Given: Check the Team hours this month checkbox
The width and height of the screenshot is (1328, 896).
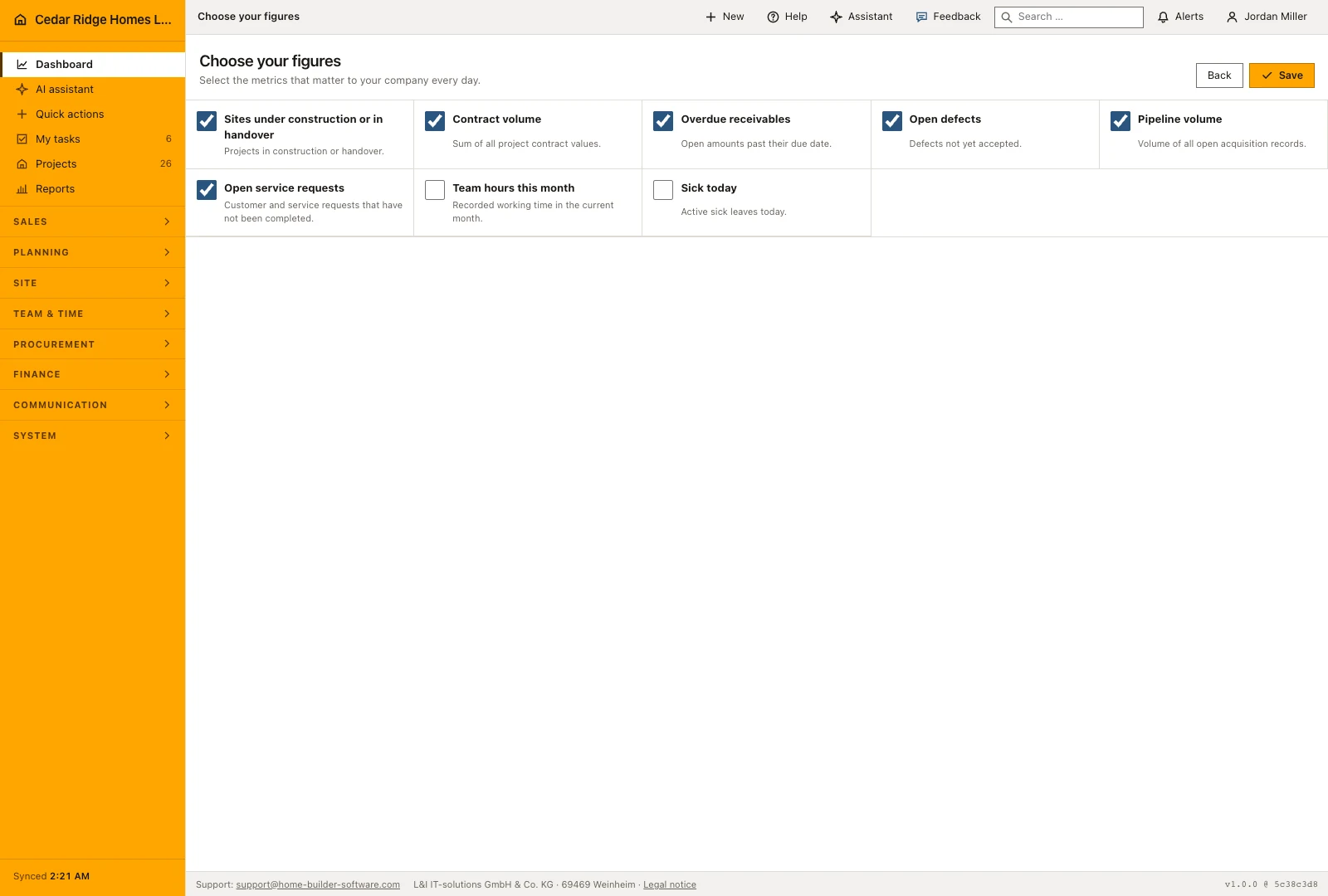Looking at the screenshot, I should [435, 190].
